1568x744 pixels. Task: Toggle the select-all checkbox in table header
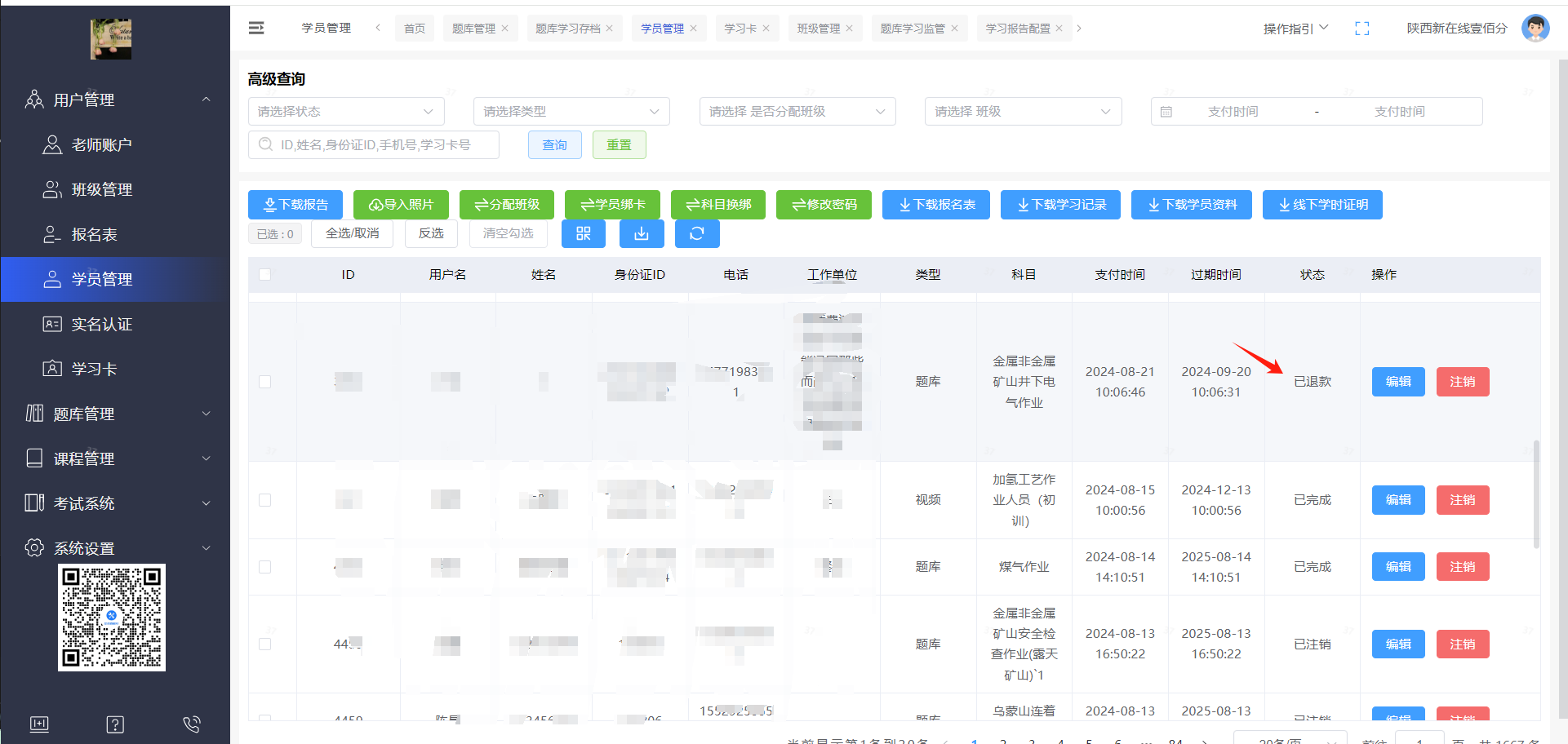coord(264,275)
